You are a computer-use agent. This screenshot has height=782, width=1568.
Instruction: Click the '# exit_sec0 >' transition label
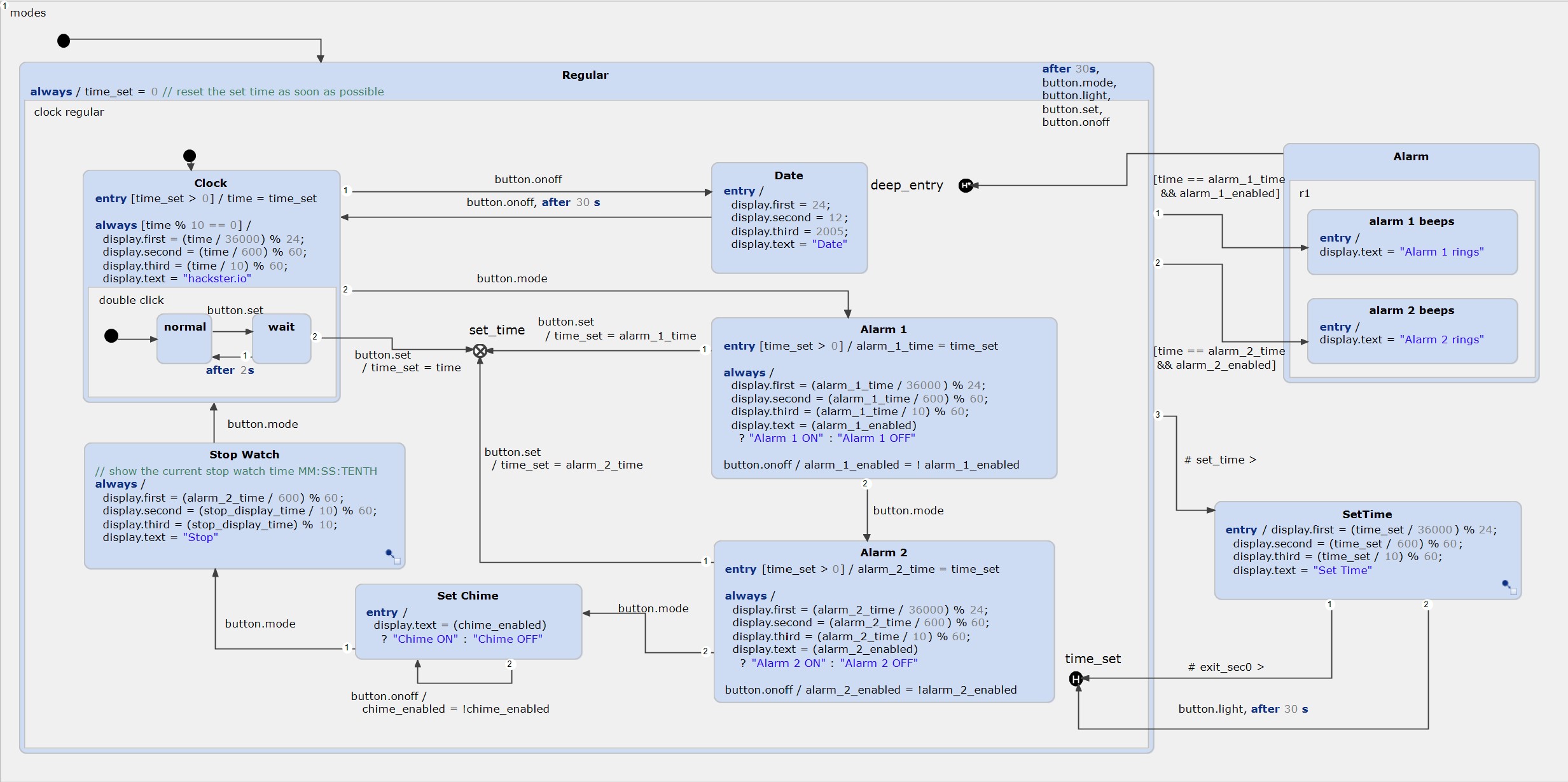[x=1226, y=667]
